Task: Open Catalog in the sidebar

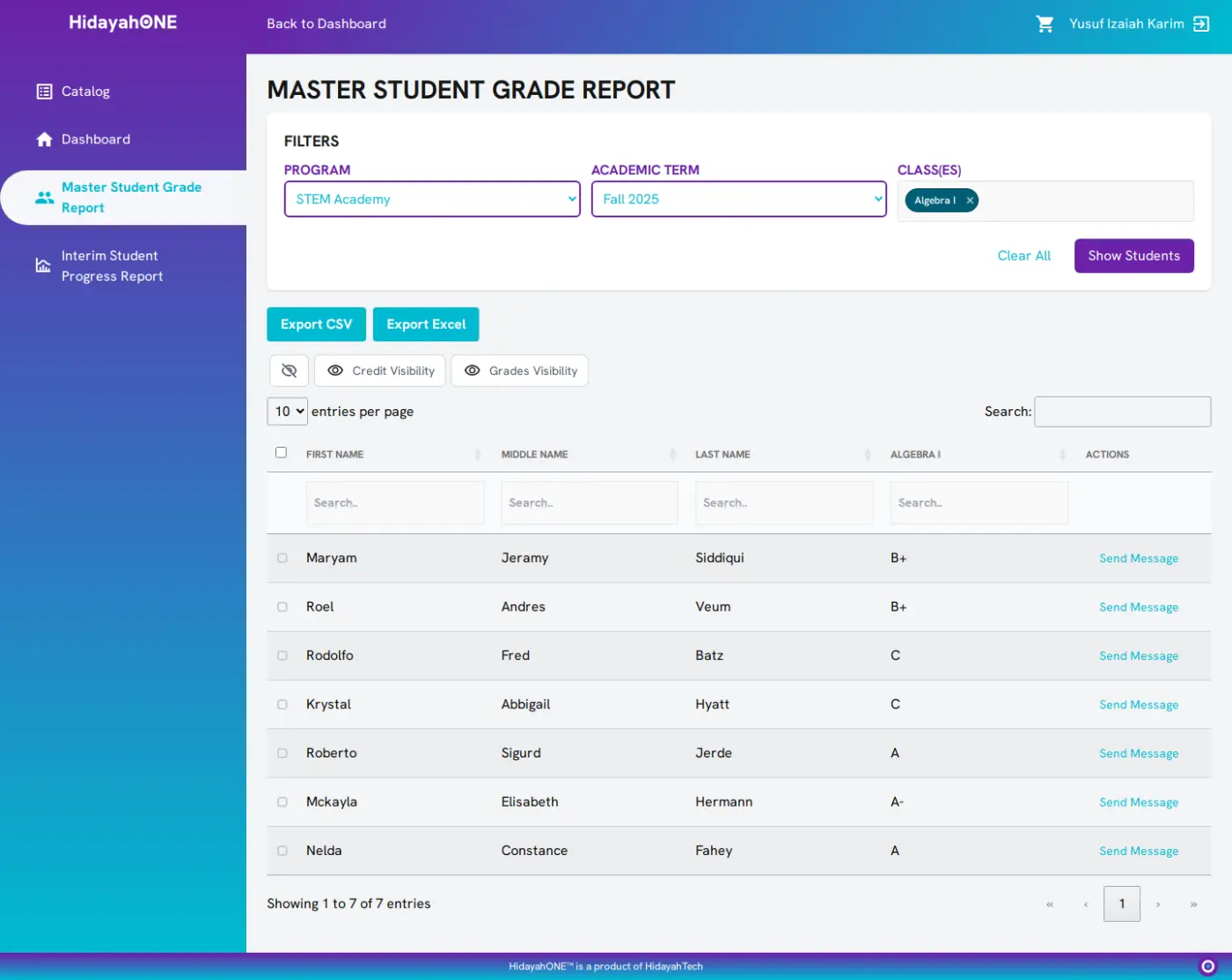Action: click(x=85, y=91)
